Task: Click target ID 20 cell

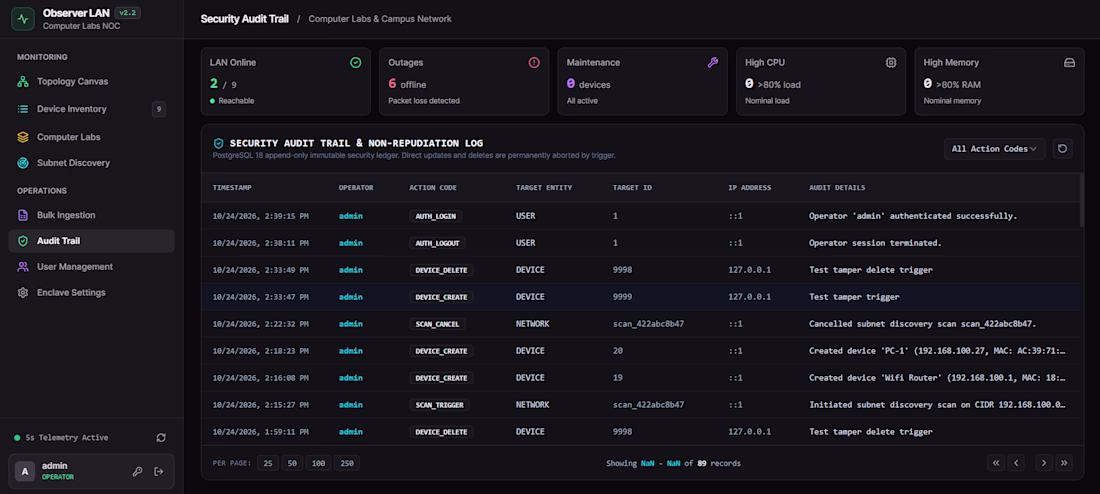Action: point(617,351)
